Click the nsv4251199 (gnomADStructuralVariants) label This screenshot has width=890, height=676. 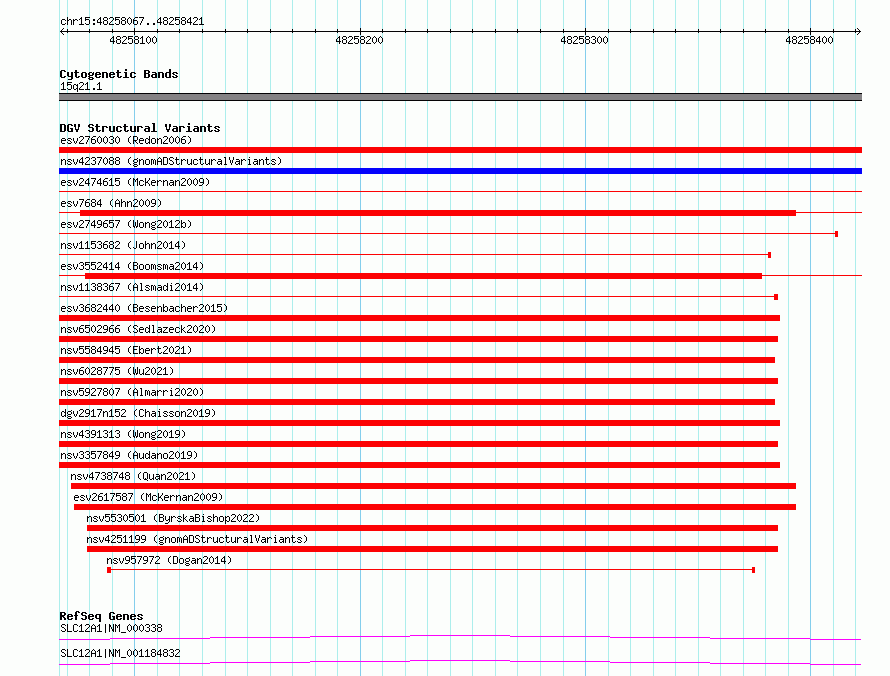197,539
